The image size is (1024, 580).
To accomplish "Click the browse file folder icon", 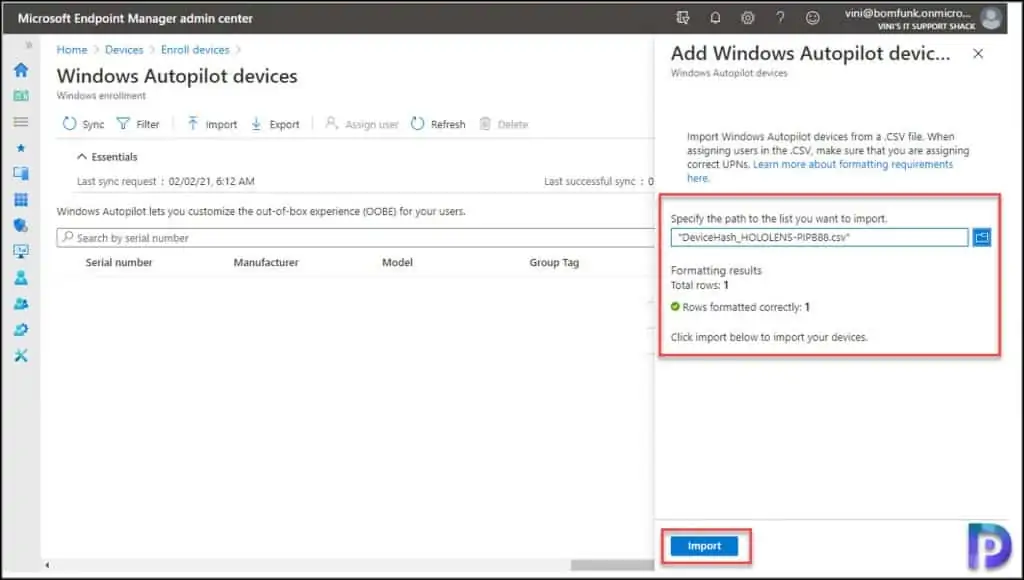I will [982, 237].
